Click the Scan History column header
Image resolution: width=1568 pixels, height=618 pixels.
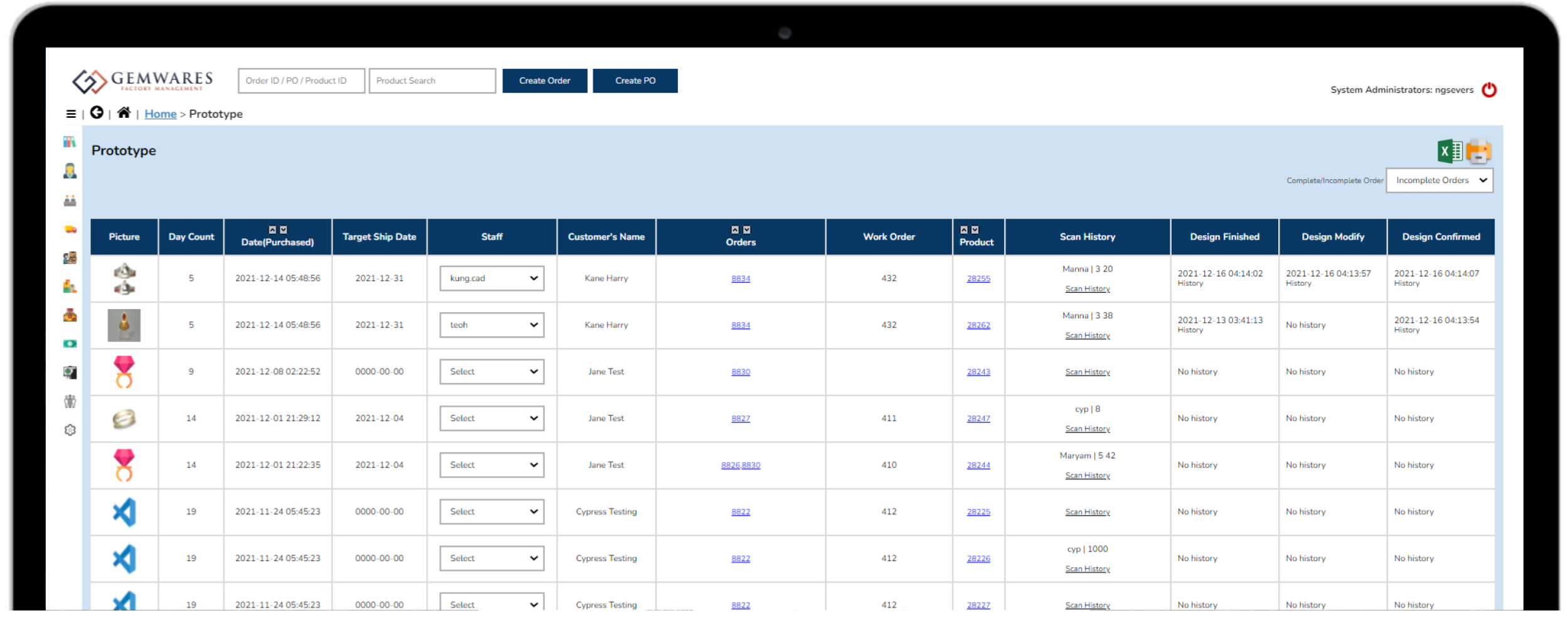1088,237
